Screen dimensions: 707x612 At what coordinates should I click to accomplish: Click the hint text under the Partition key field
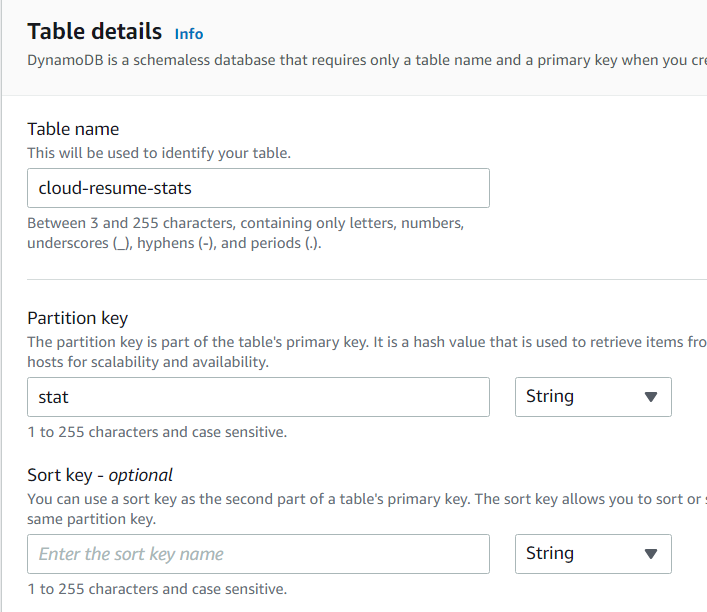157,432
